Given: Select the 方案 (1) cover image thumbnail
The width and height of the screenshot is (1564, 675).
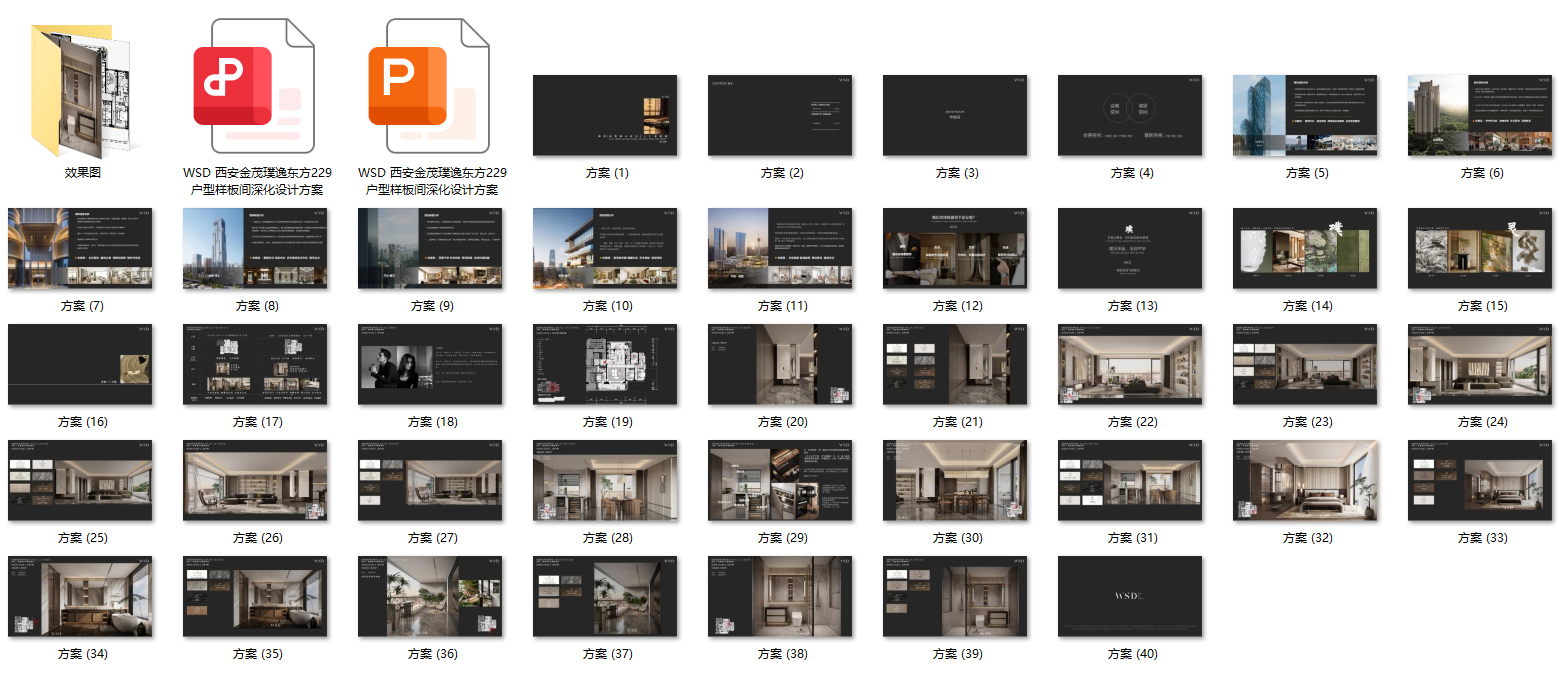Looking at the screenshot, I should coord(604,115).
